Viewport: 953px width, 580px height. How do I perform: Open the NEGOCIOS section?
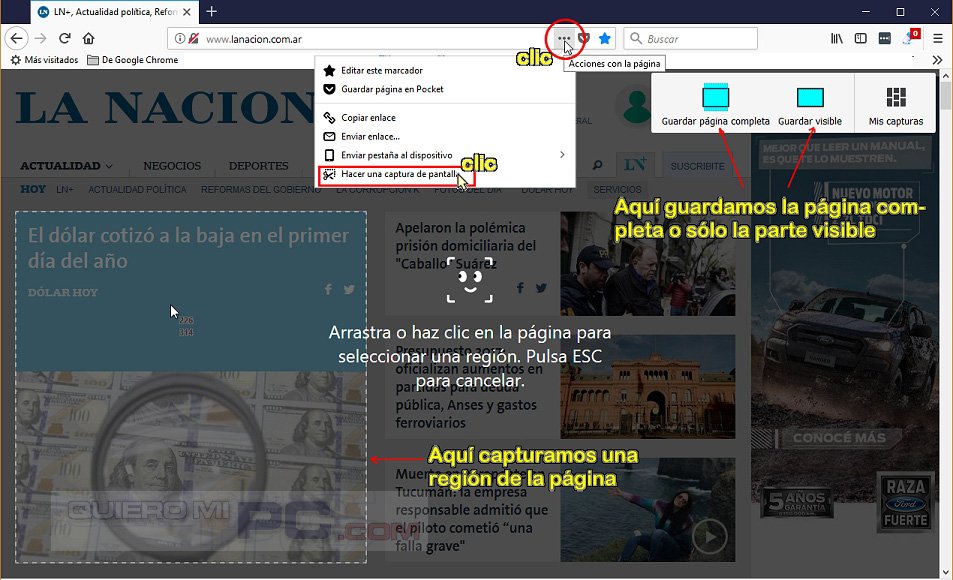click(x=172, y=165)
